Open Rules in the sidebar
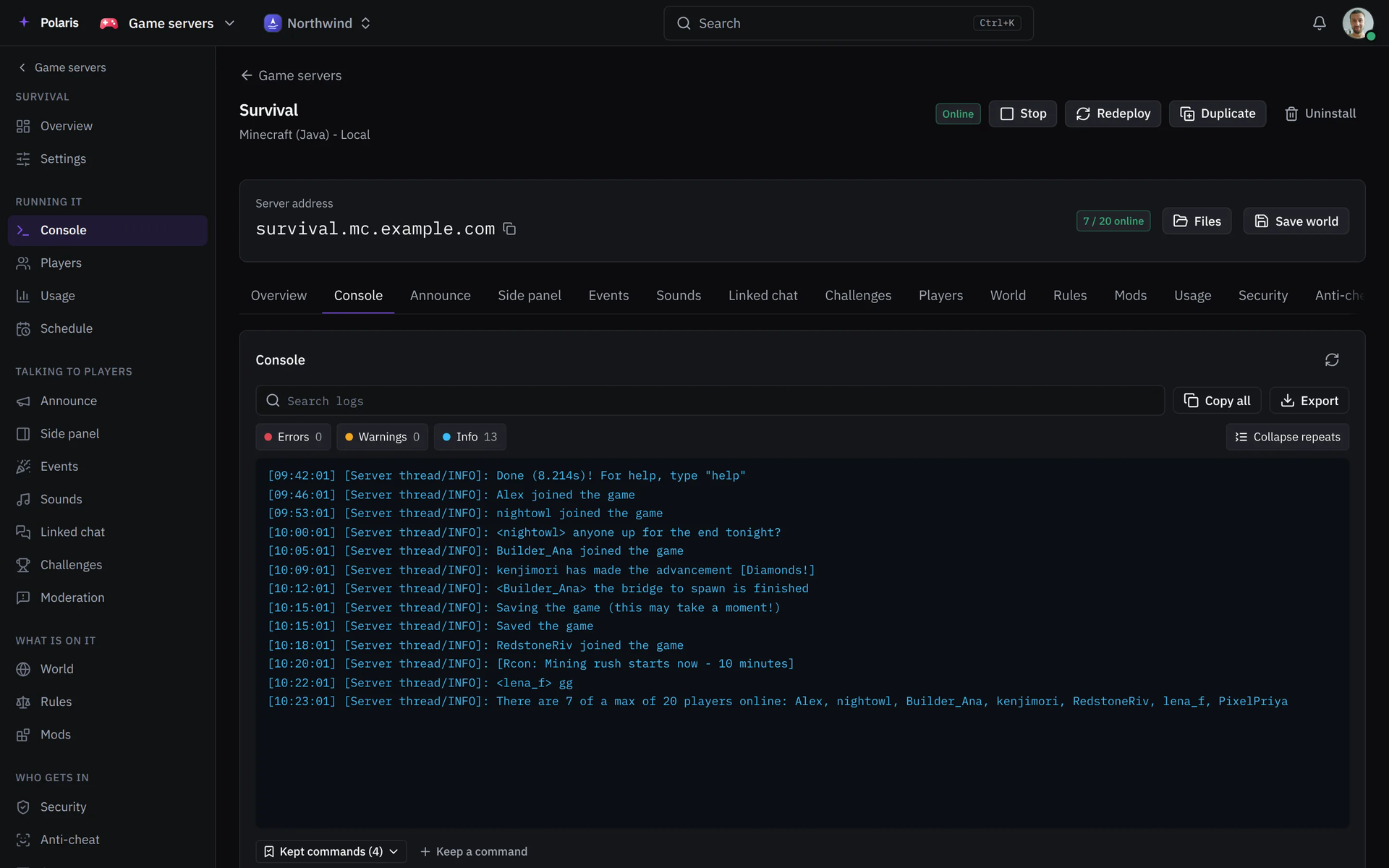 [108, 702]
